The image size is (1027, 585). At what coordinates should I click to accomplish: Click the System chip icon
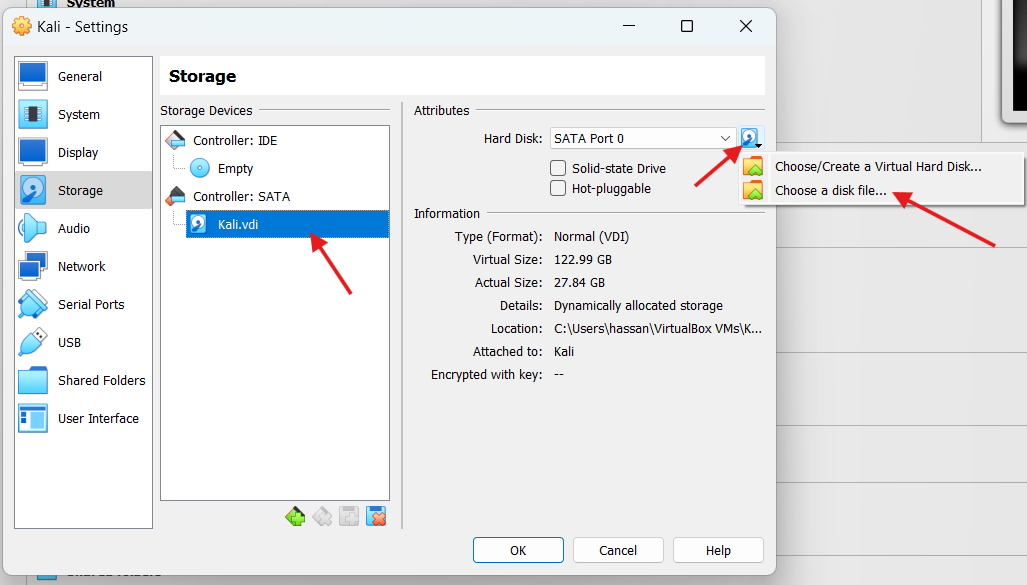(x=33, y=114)
